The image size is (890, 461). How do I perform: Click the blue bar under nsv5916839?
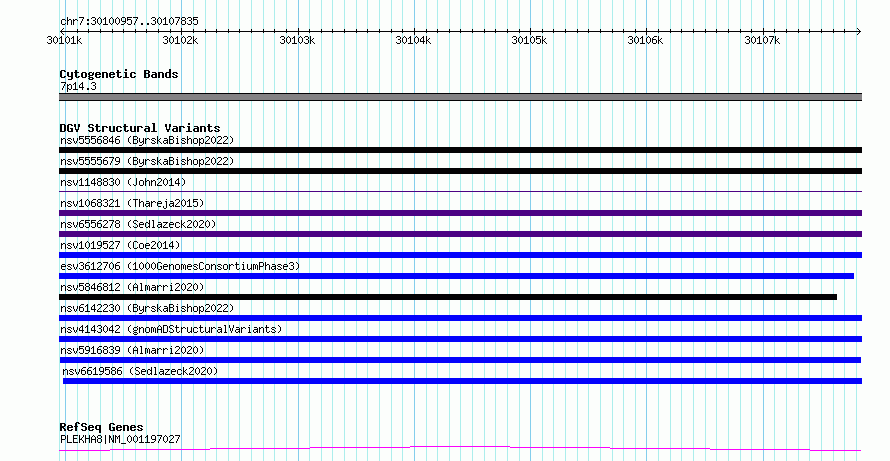(460, 360)
